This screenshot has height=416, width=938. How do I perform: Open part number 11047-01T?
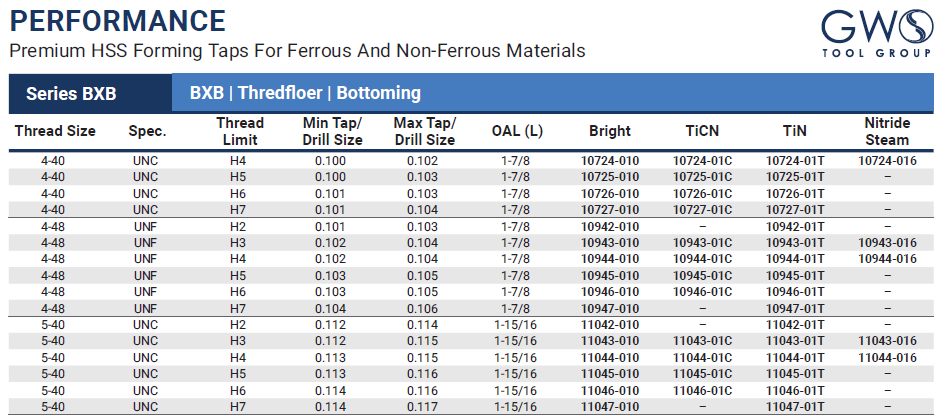pyautogui.click(x=795, y=407)
